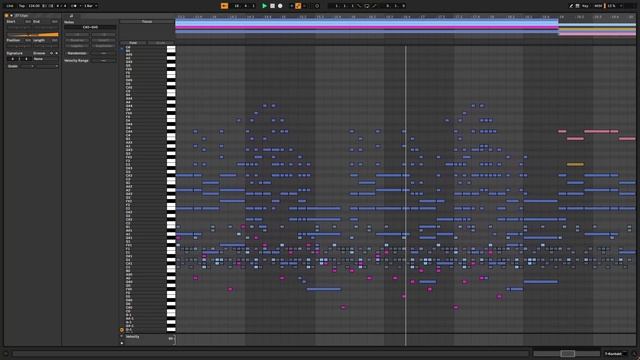The image size is (640, 360).
Task: Click the Set button next to Position
Action: (28, 40)
